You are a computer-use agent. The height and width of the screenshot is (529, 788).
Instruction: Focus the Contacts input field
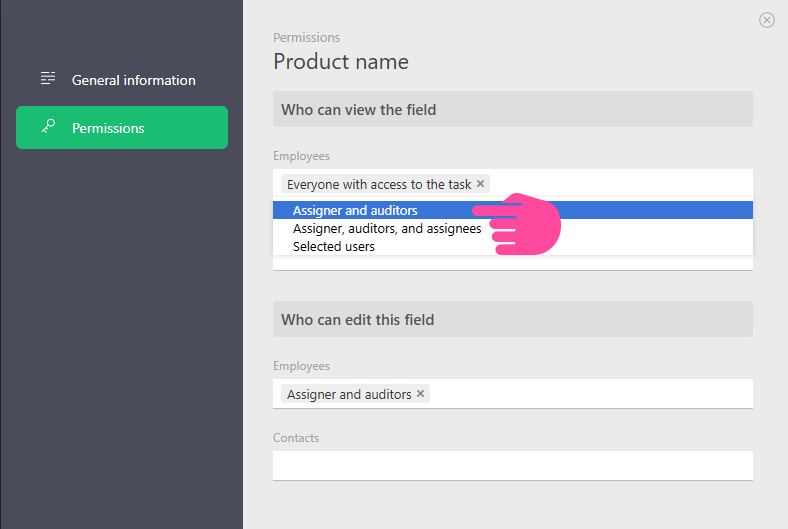[x=512, y=465]
